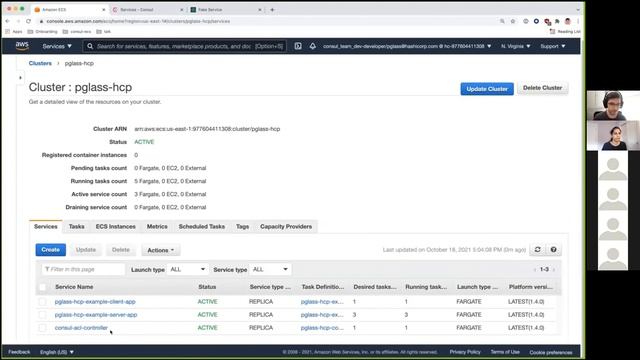The image size is (640, 360).
Task: Open the pglass-hcp-example-client-app service link
Action: 95,302
